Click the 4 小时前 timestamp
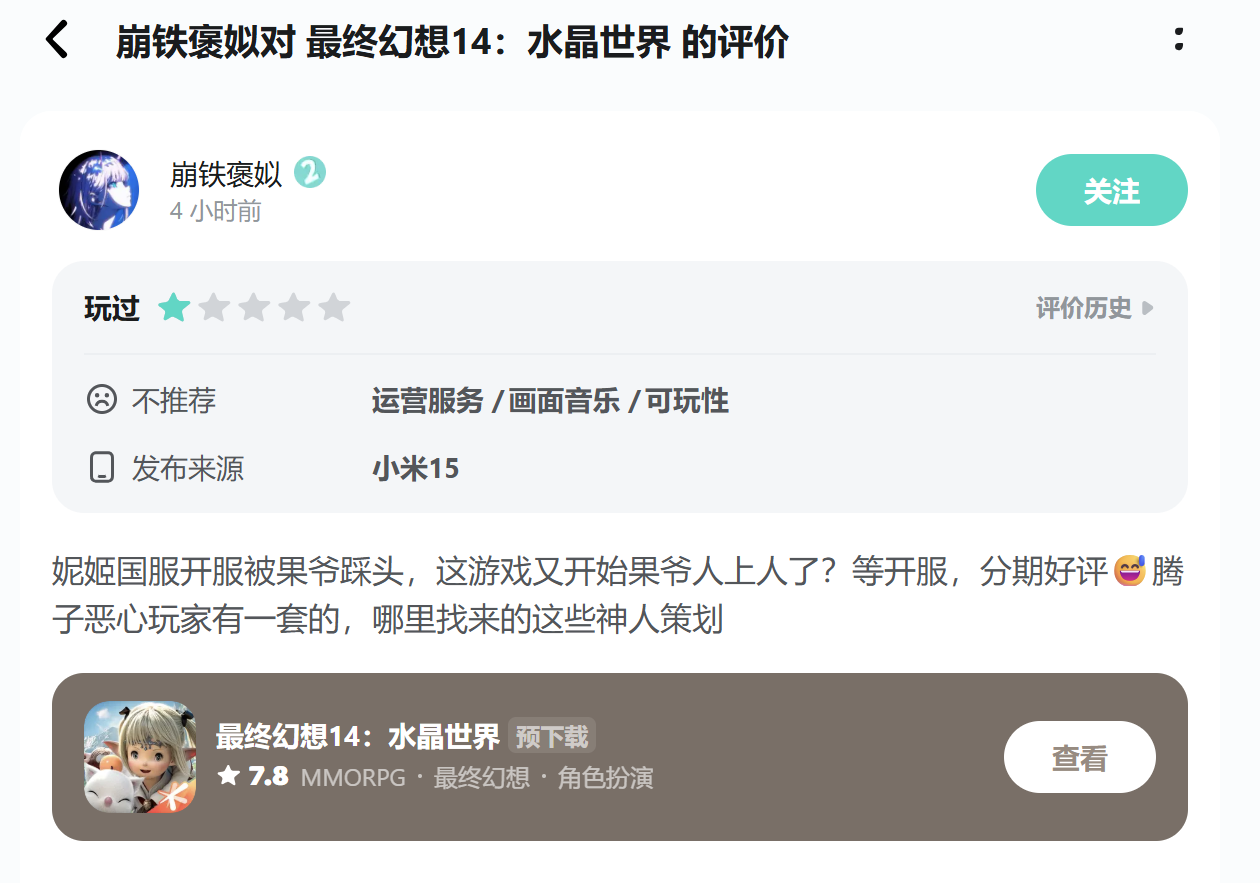 click(216, 211)
